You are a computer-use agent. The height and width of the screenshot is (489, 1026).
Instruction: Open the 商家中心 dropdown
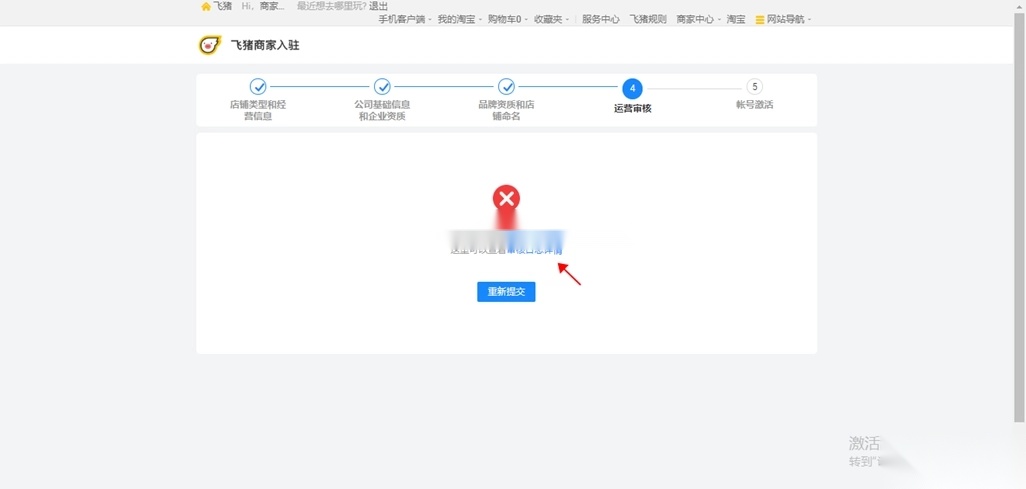tap(698, 20)
